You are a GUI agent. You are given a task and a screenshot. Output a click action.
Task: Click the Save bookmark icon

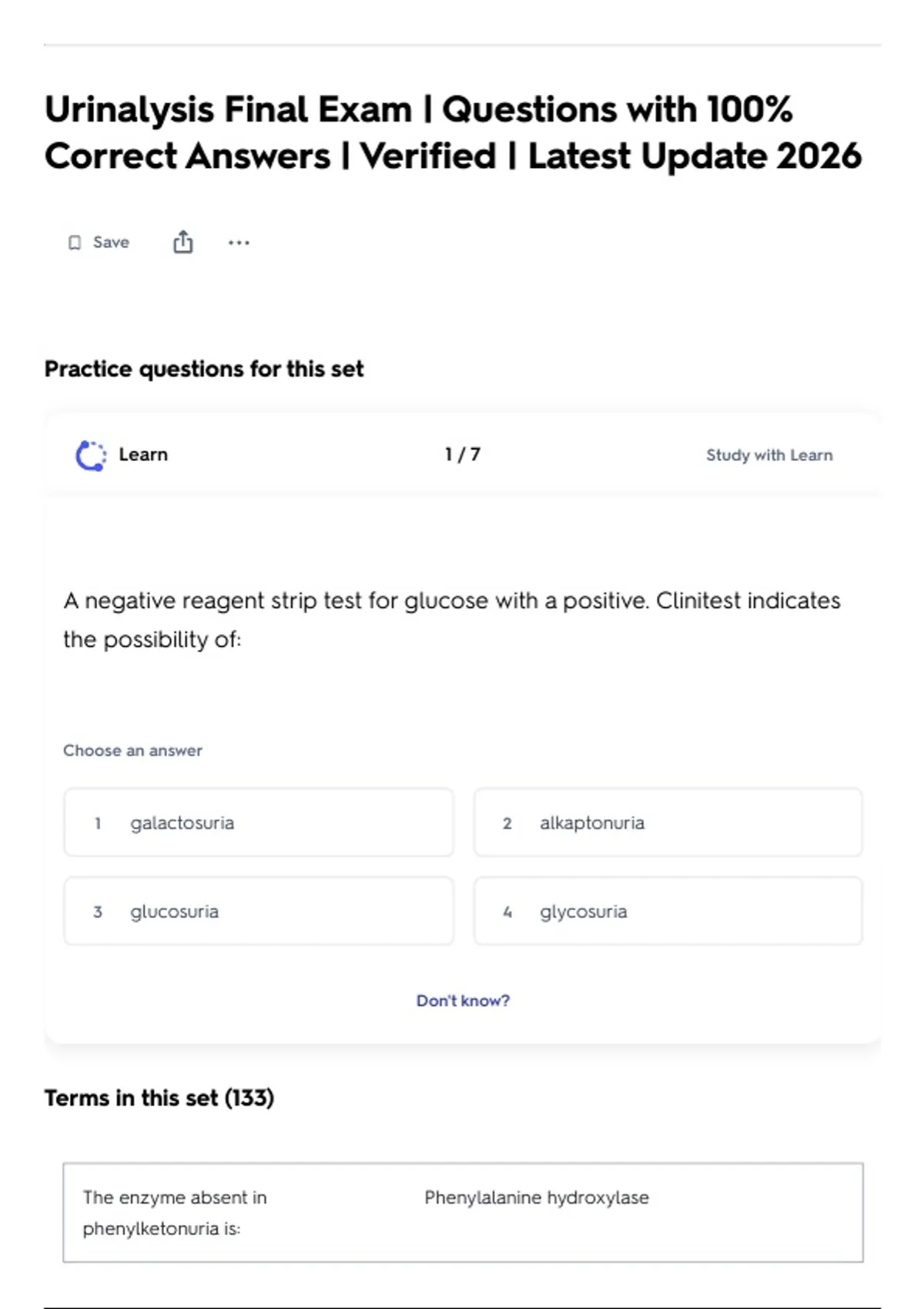pyautogui.click(x=75, y=243)
